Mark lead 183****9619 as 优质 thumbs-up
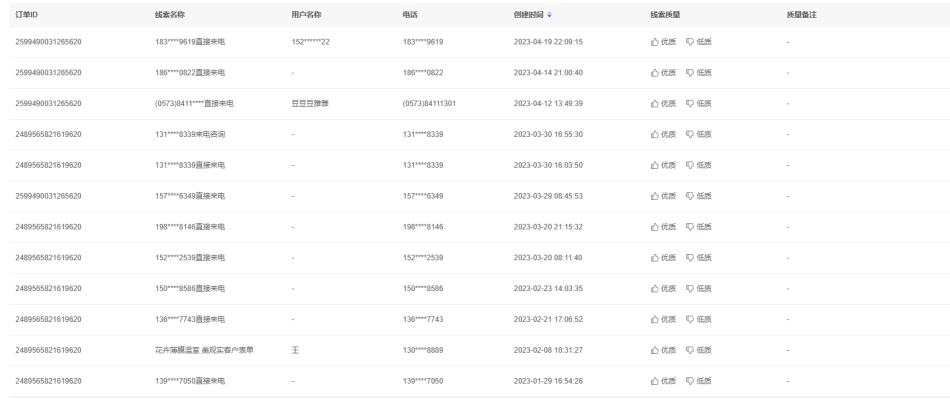The height and width of the screenshot is (399, 950). (663, 42)
